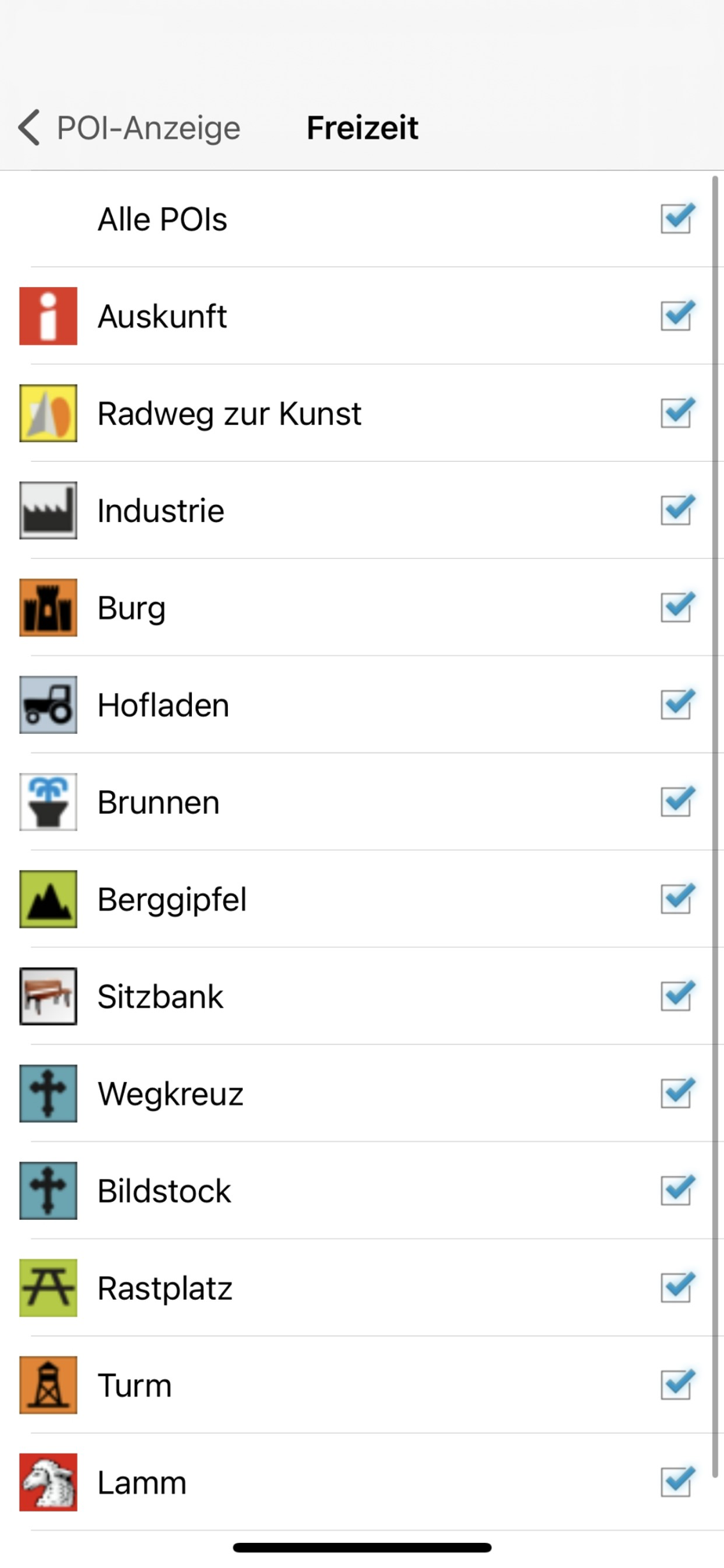
Task: Select the orange Turm tower icon
Action: [x=49, y=1386]
